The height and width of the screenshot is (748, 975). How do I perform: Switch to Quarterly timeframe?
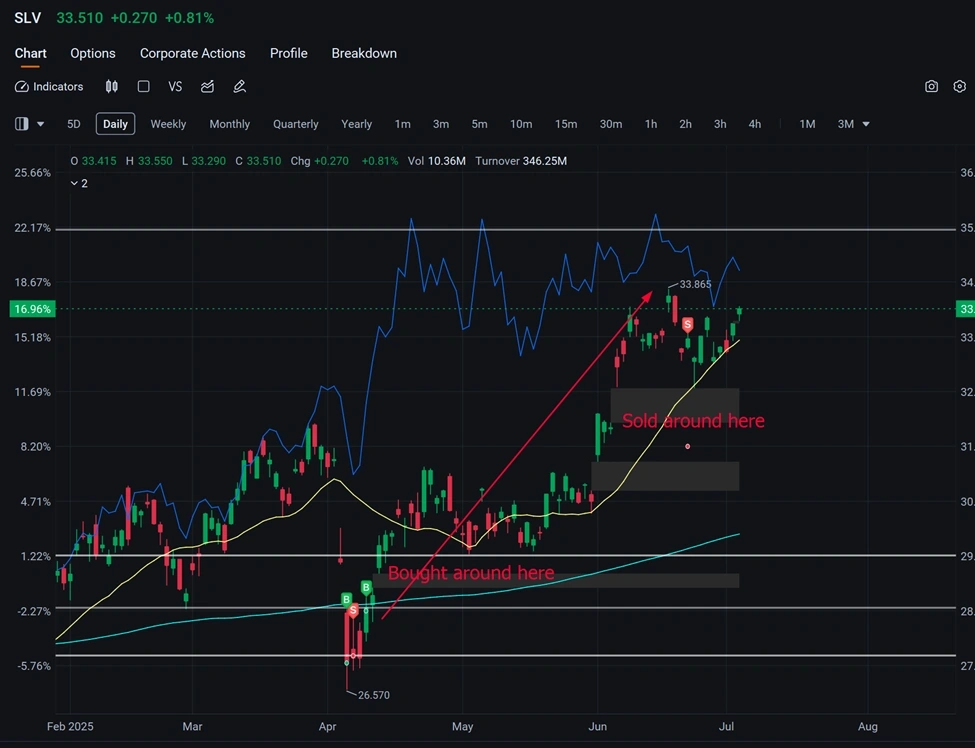[295, 124]
